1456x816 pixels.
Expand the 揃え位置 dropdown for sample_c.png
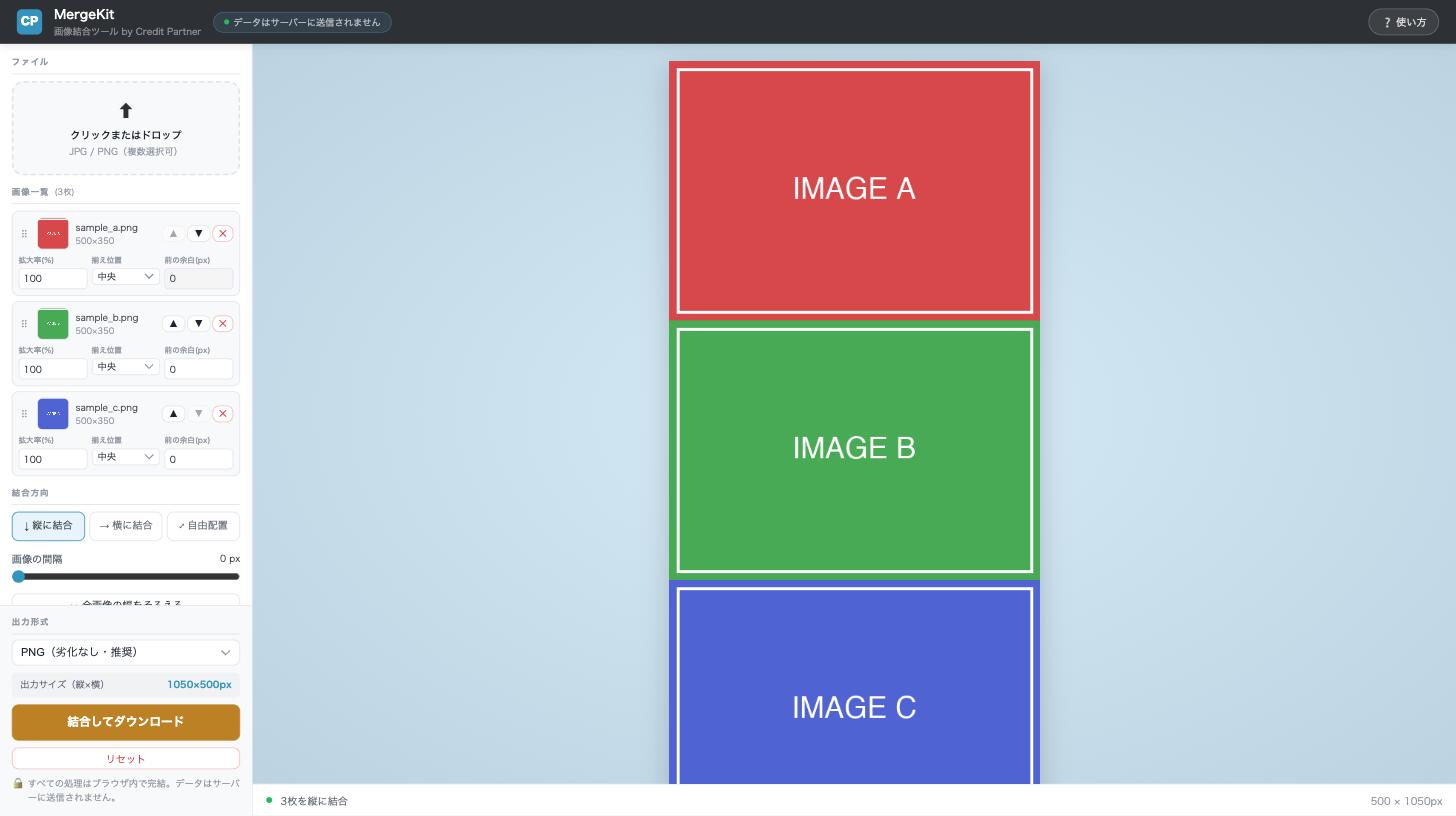tap(125, 457)
